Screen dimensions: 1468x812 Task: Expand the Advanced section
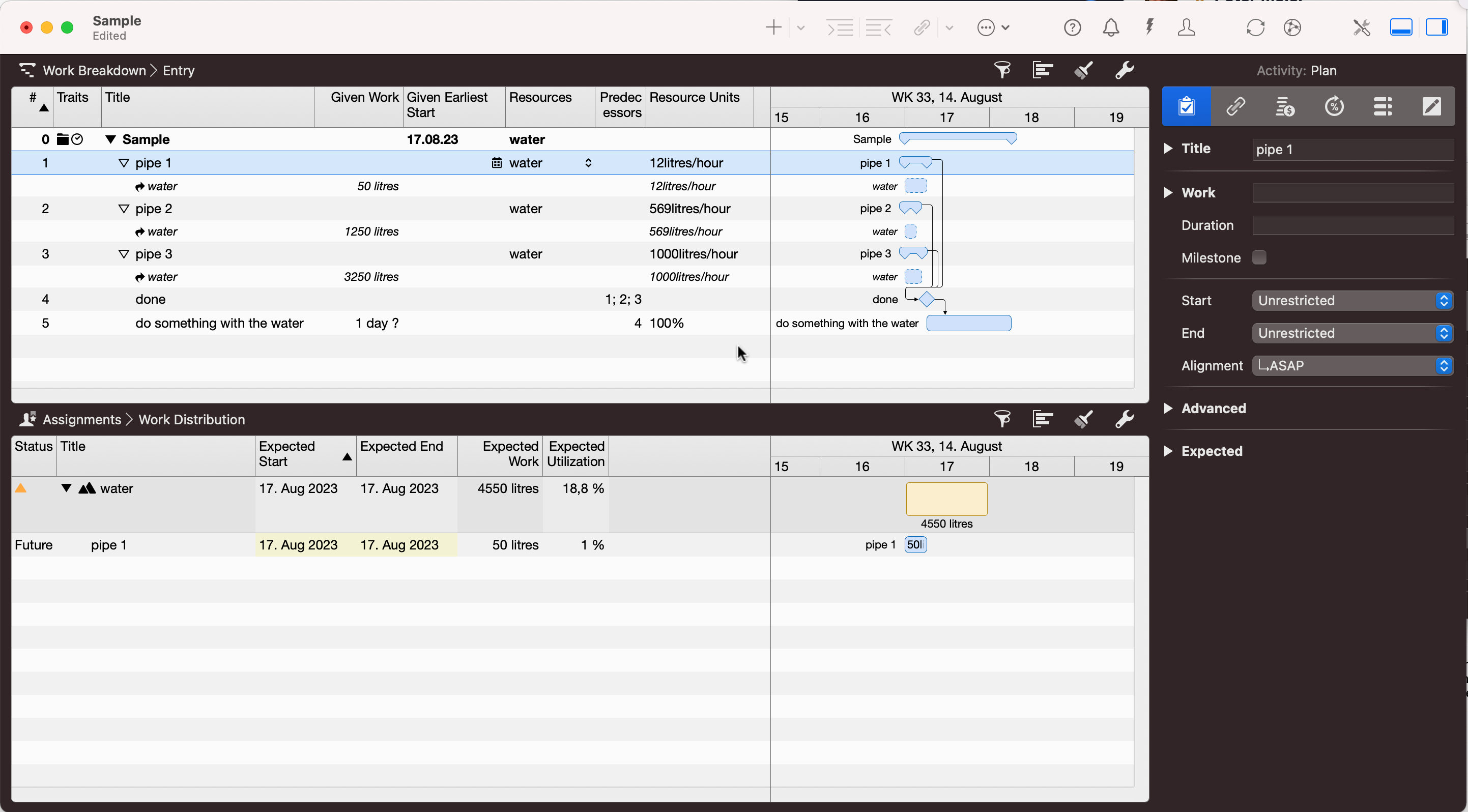pyautogui.click(x=1168, y=408)
